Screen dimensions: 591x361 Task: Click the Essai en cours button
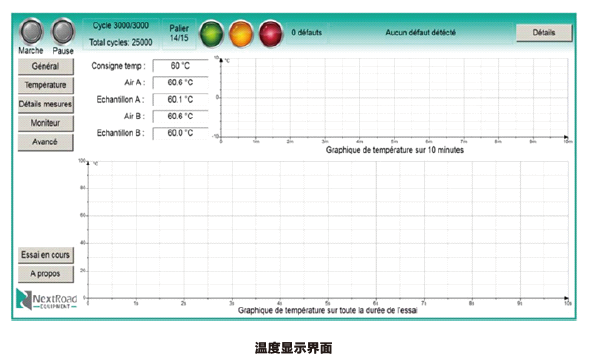(46, 255)
